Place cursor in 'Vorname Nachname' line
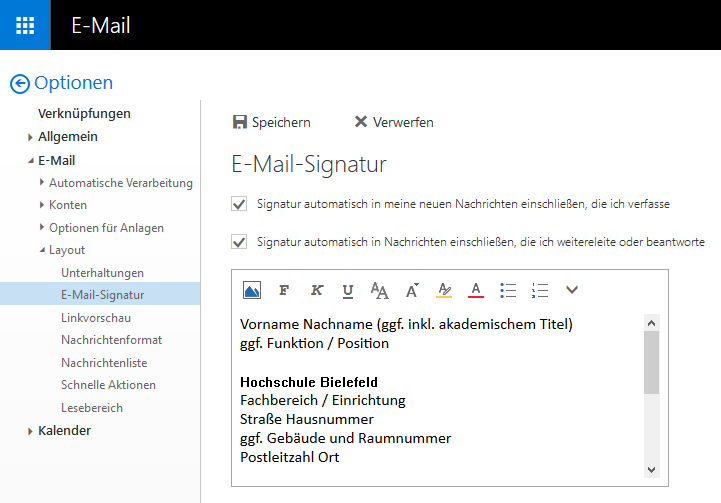The image size is (721, 503). [x=406, y=324]
